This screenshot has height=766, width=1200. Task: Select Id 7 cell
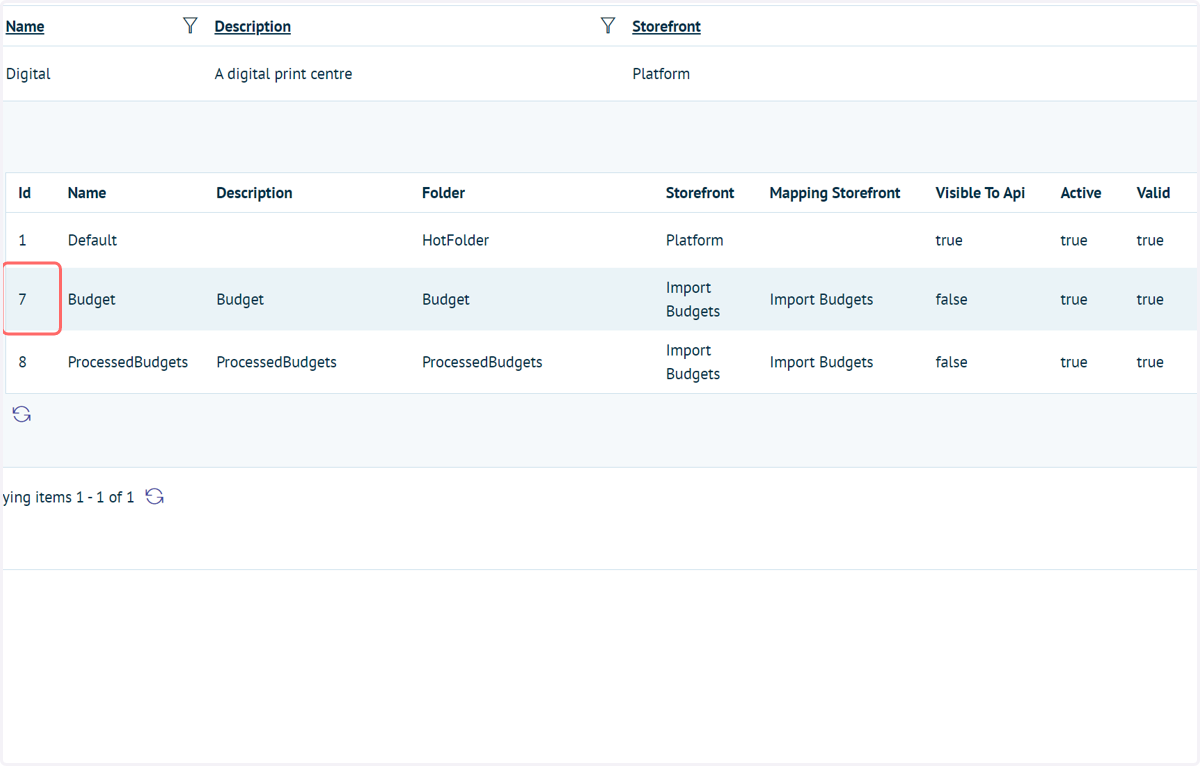pyautogui.click(x=22, y=299)
